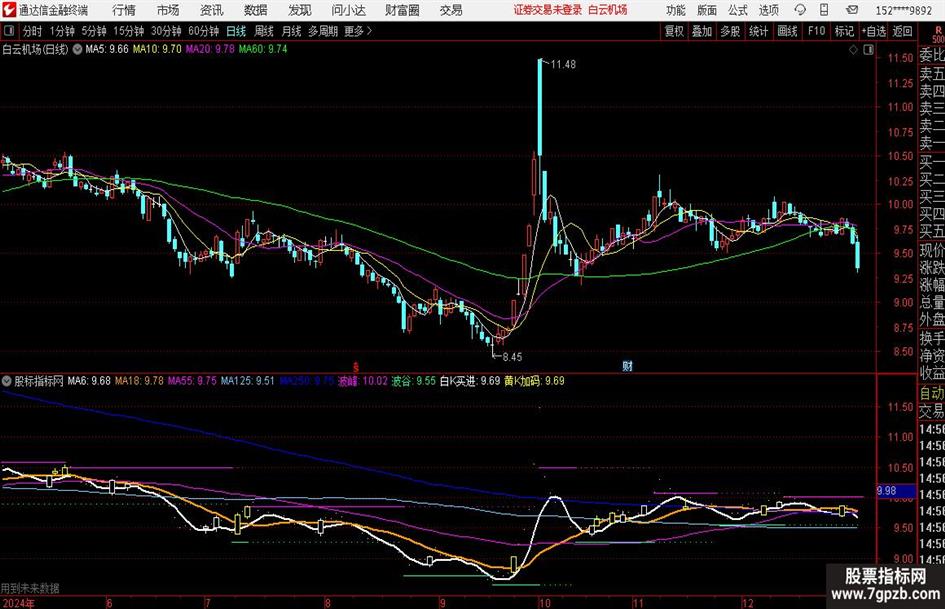Click the 证券交易未登录 login link
945x609 pixels.
pyautogui.click(x=547, y=10)
